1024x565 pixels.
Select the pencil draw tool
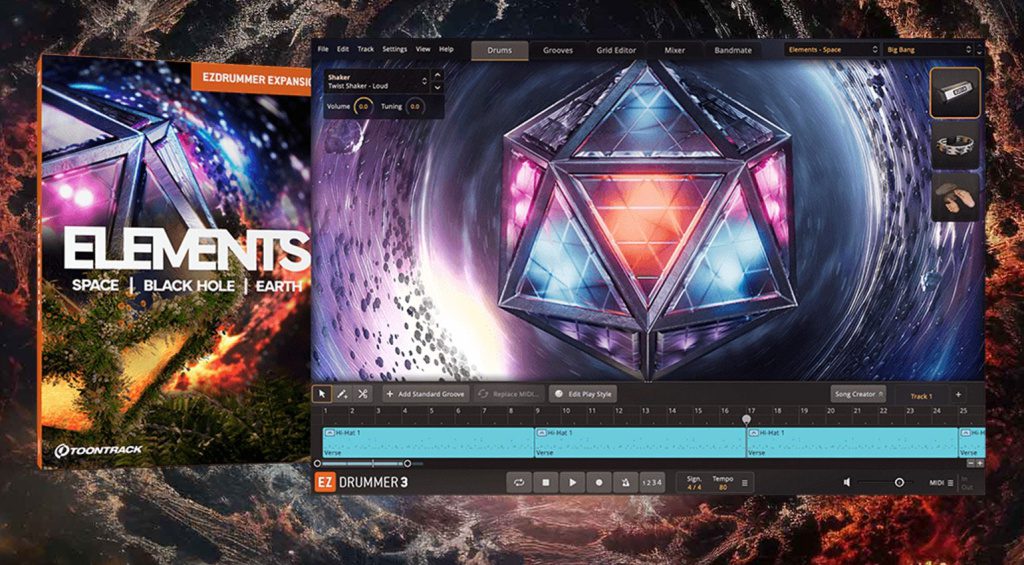click(x=342, y=394)
